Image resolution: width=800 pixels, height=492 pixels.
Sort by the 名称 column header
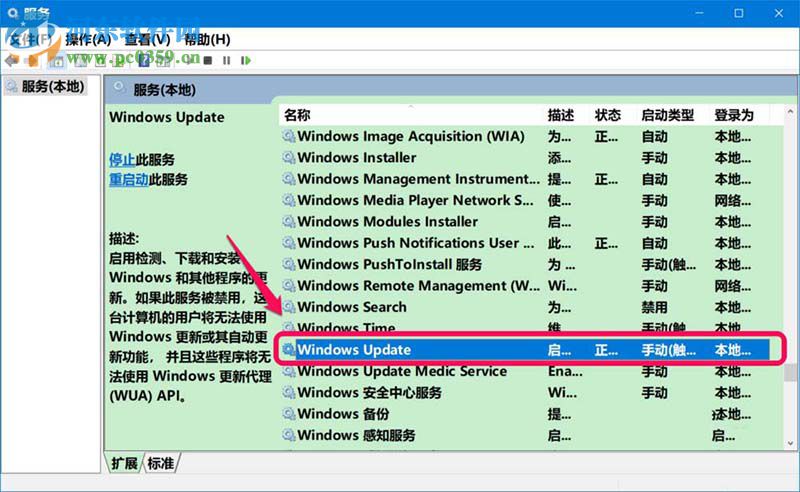(297, 115)
